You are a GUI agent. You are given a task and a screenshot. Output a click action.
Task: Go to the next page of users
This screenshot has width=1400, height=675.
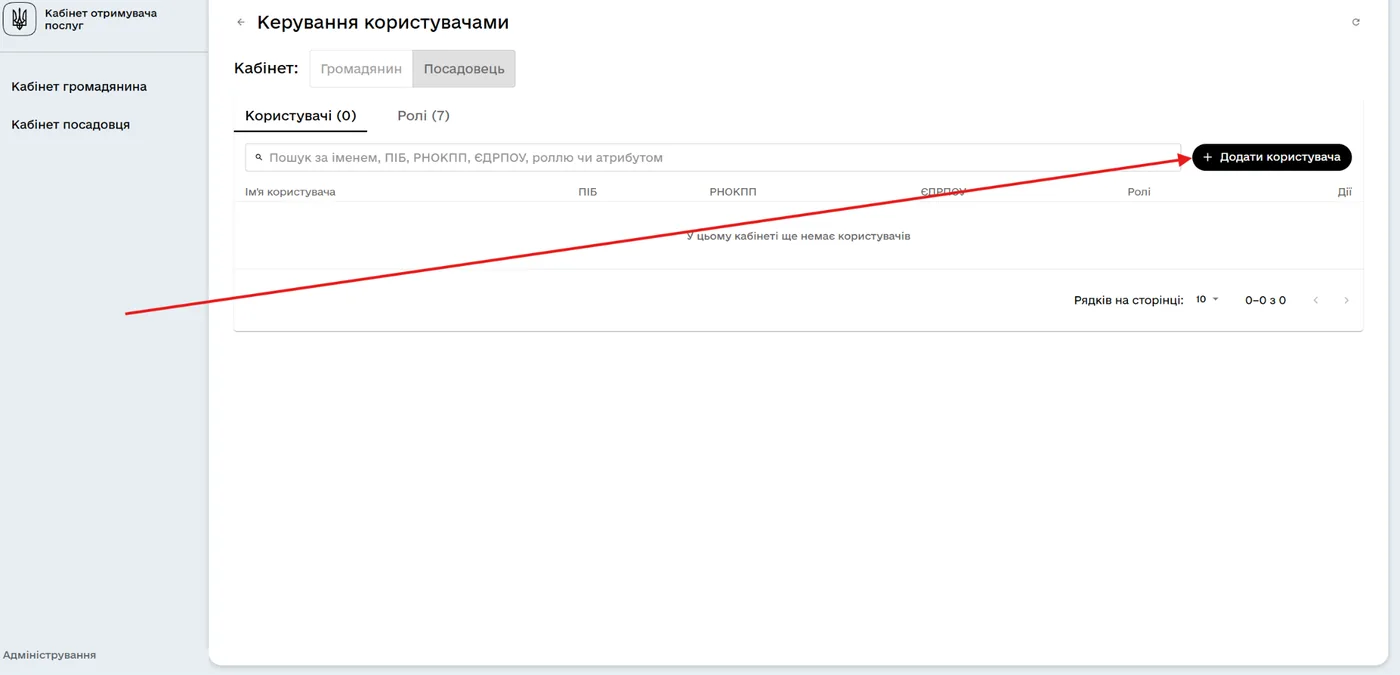pyautogui.click(x=1347, y=300)
